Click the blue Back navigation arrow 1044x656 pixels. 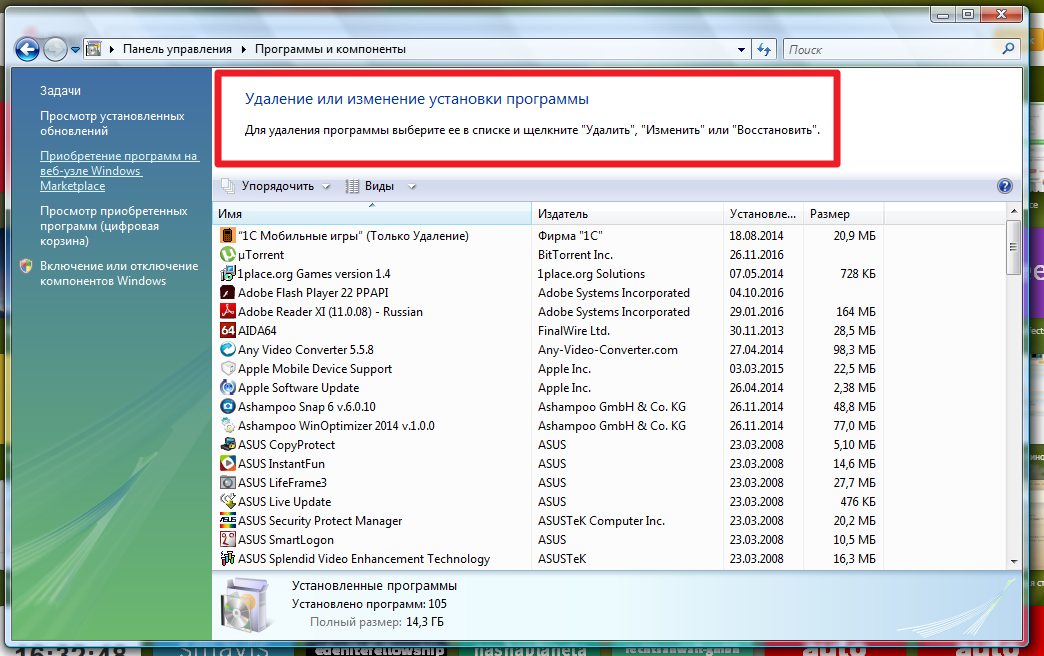tap(27, 49)
